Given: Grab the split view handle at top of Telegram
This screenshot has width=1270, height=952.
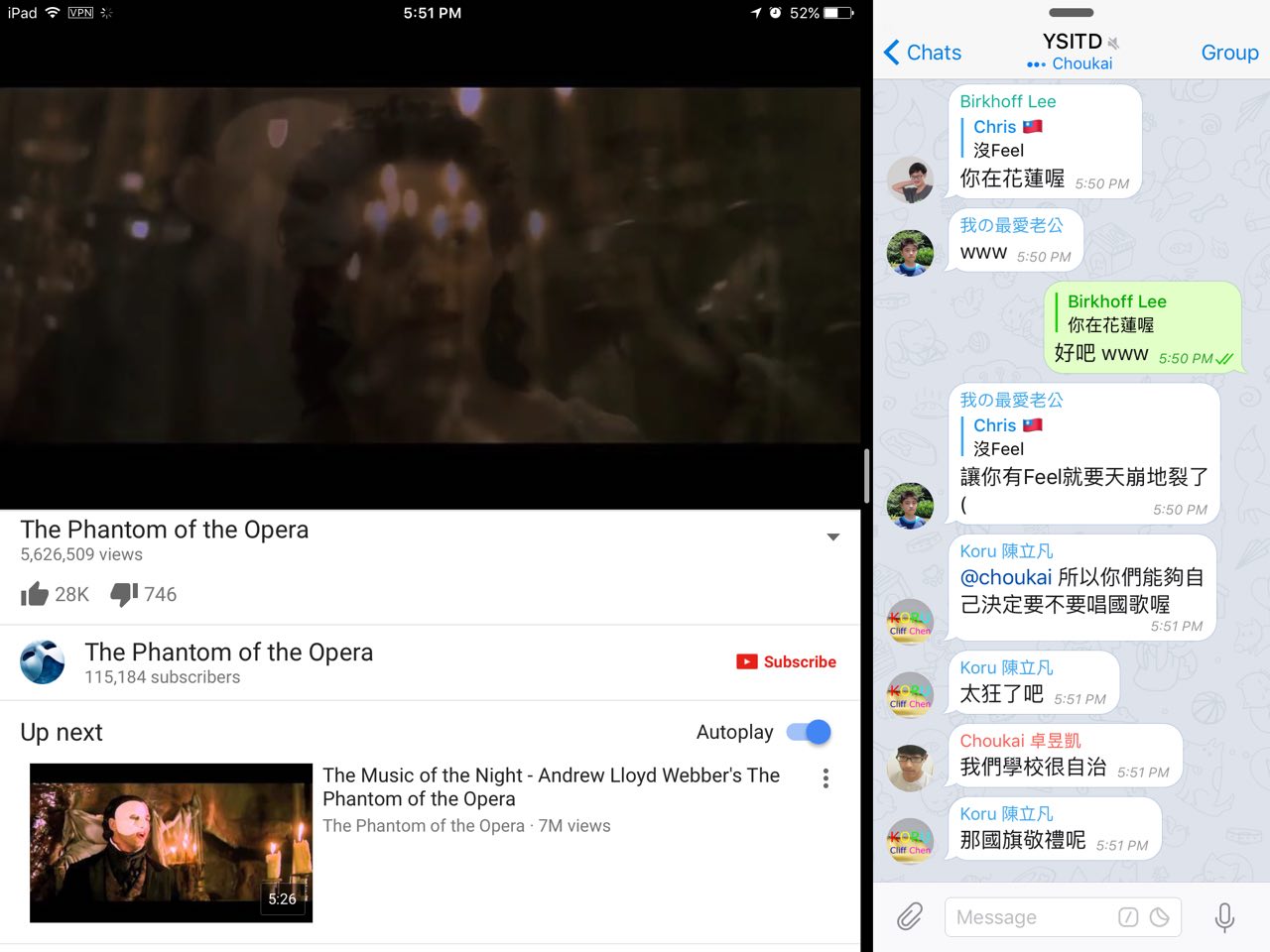Looking at the screenshot, I should point(1072,13).
